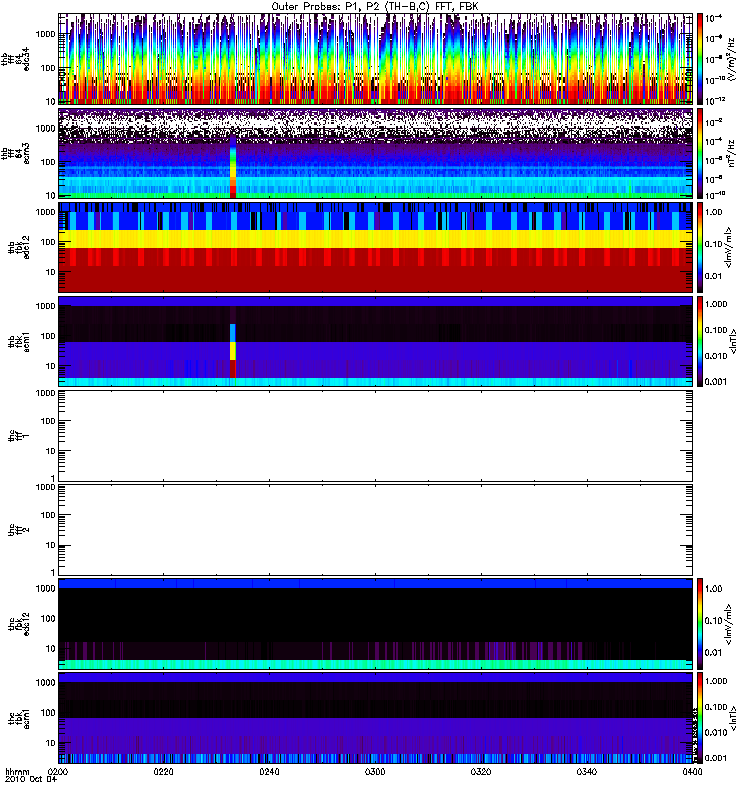Click the '2010 Oct 04' date label
Viewport: 750px width, 800px height.
pos(31,779)
